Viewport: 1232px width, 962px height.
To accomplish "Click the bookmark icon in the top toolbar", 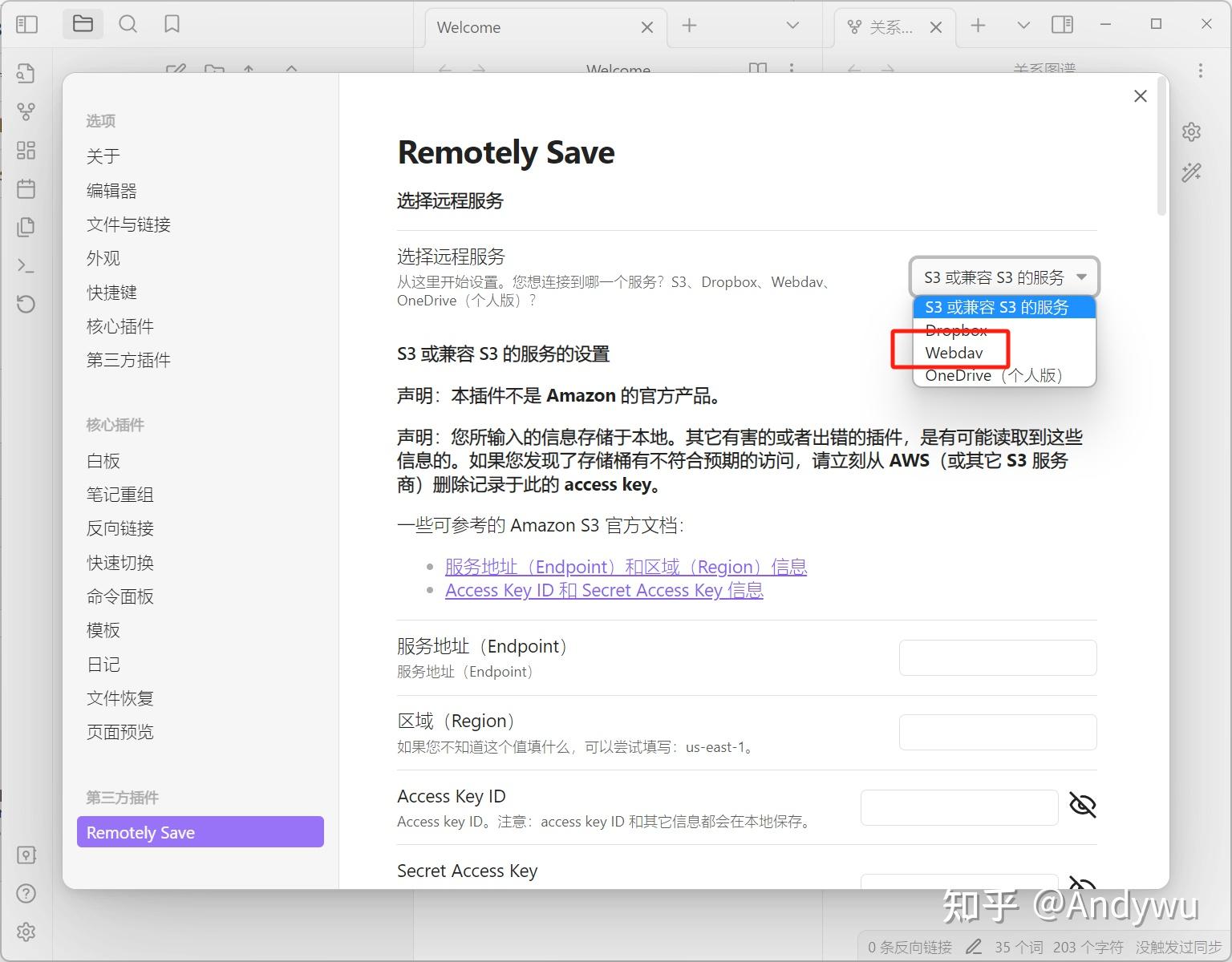I will click(171, 24).
